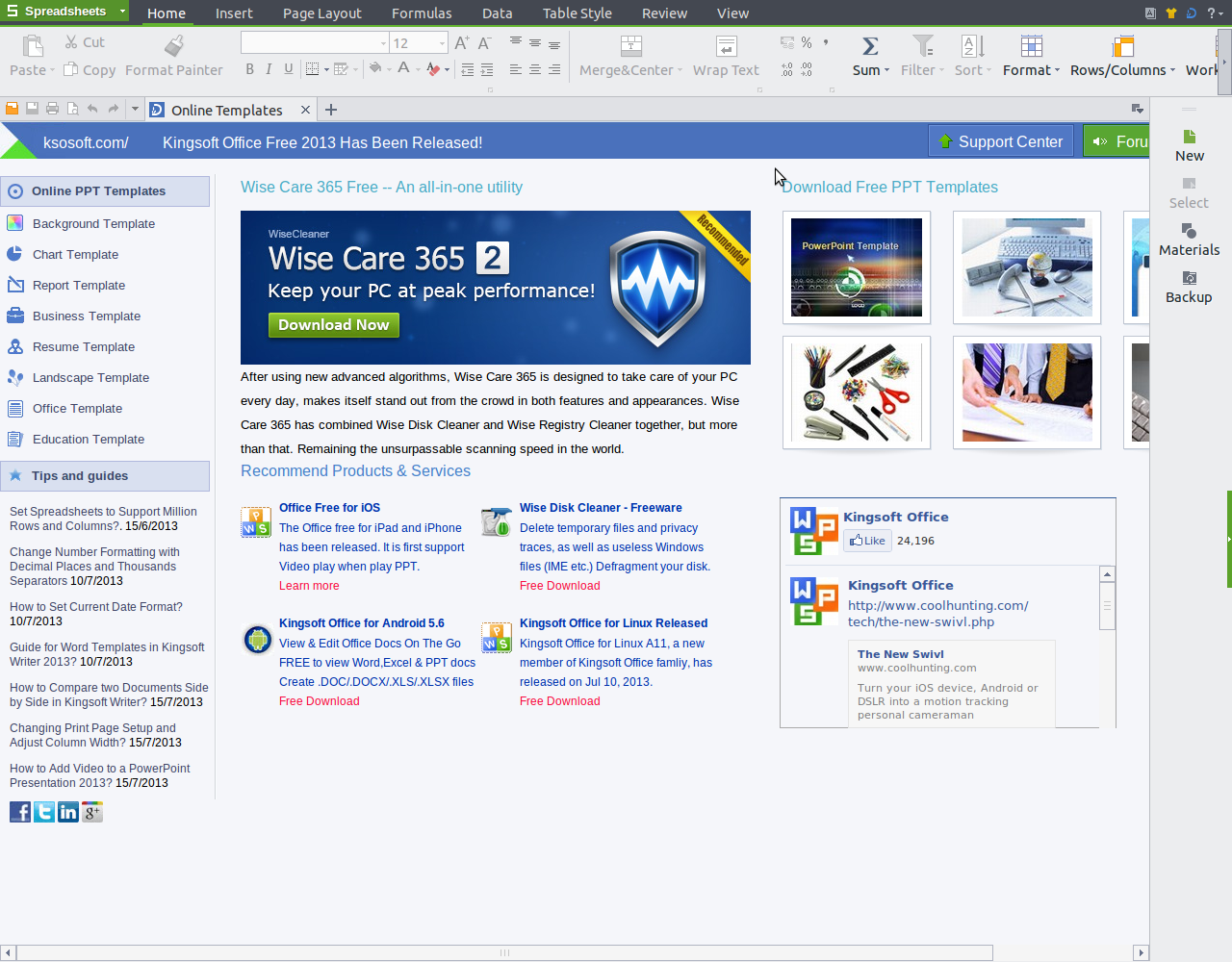This screenshot has height=962, width=1232.
Task: Click the print icon in quick access bar
Action: (x=52, y=109)
